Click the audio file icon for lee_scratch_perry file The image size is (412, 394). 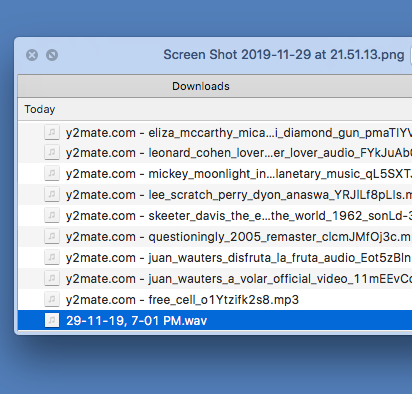52,195
